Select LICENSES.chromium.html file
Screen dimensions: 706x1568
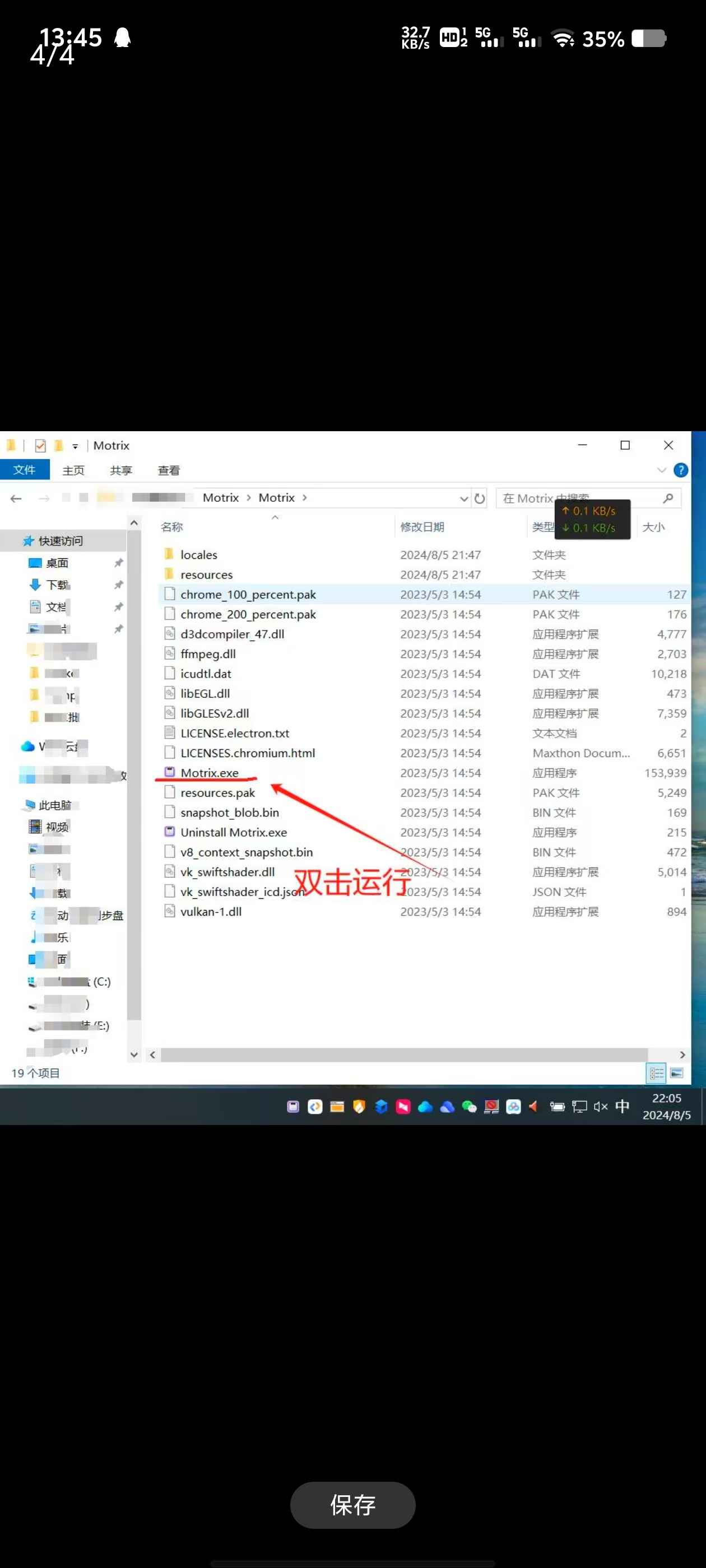coord(247,753)
